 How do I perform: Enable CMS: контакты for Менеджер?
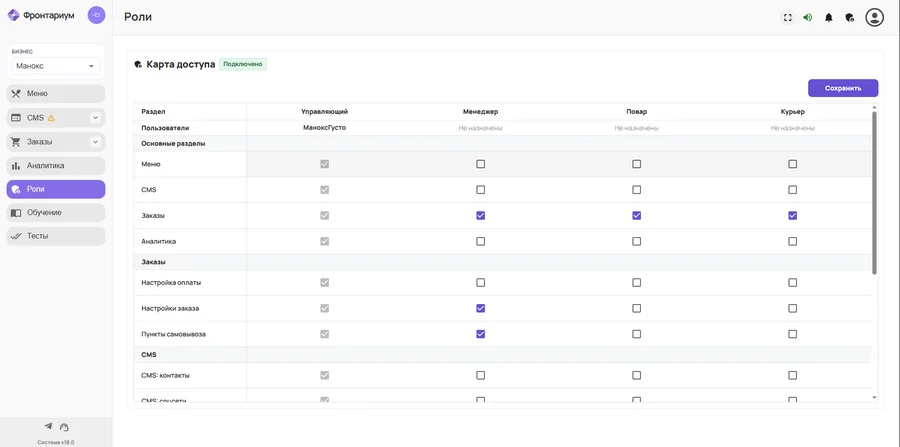480,375
